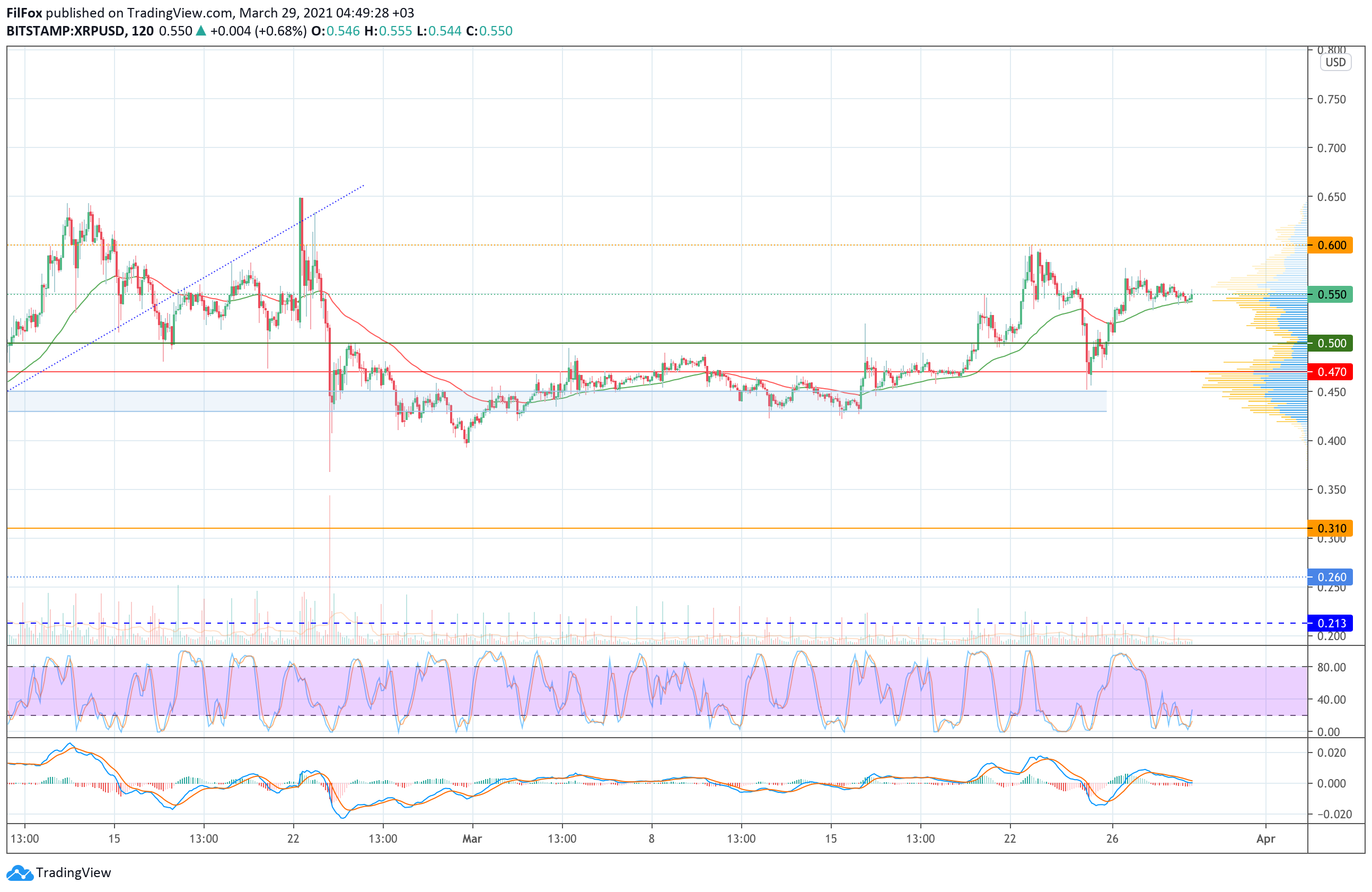The height and width of the screenshot is (892, 1372).
Task: Click the 80.00 stochastic scale label
Action: coord(1331,667)
